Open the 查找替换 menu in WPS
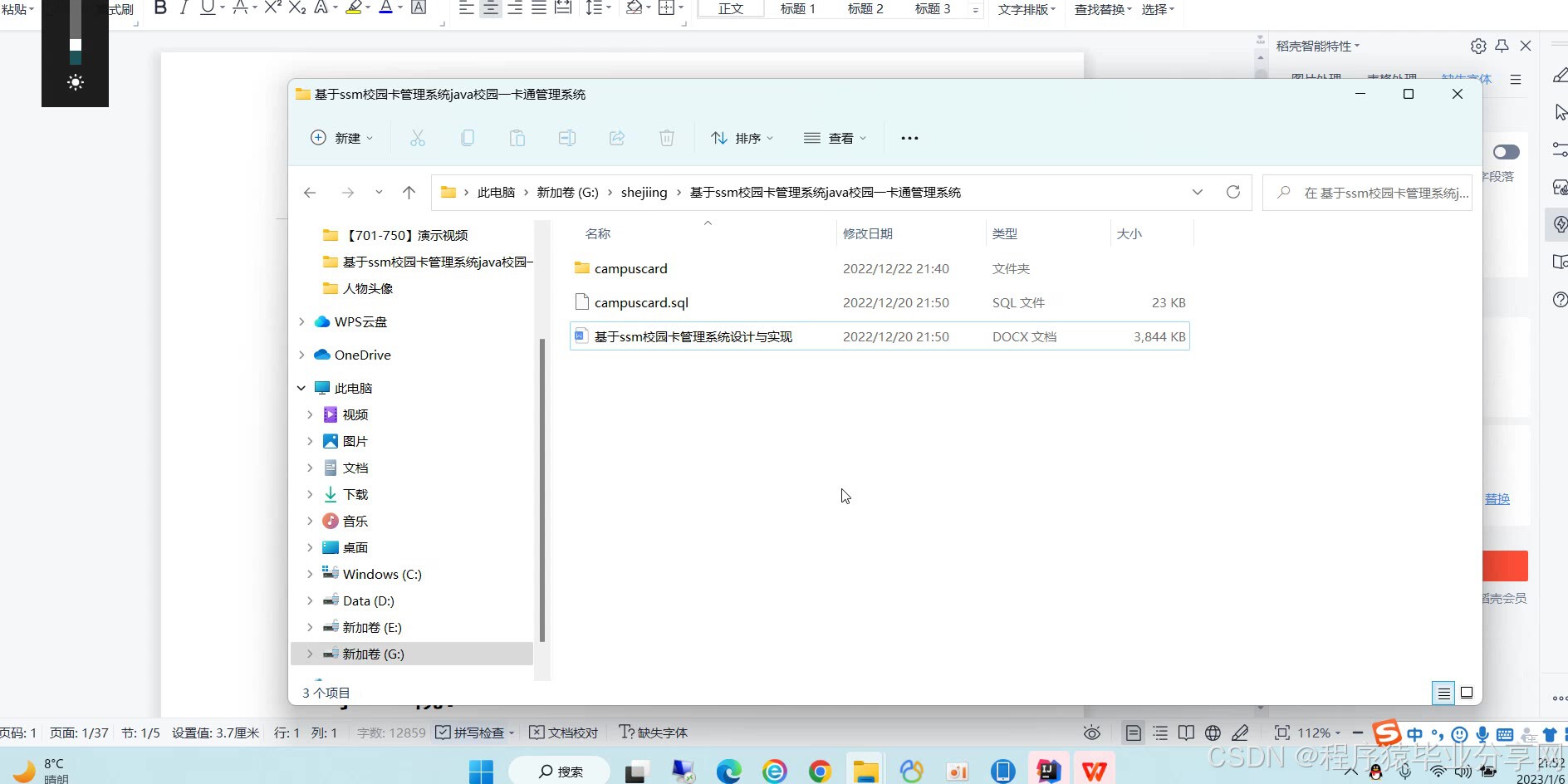This screenshot has width=1568, height=784. pyautogui.click(x=1103, y=9)
